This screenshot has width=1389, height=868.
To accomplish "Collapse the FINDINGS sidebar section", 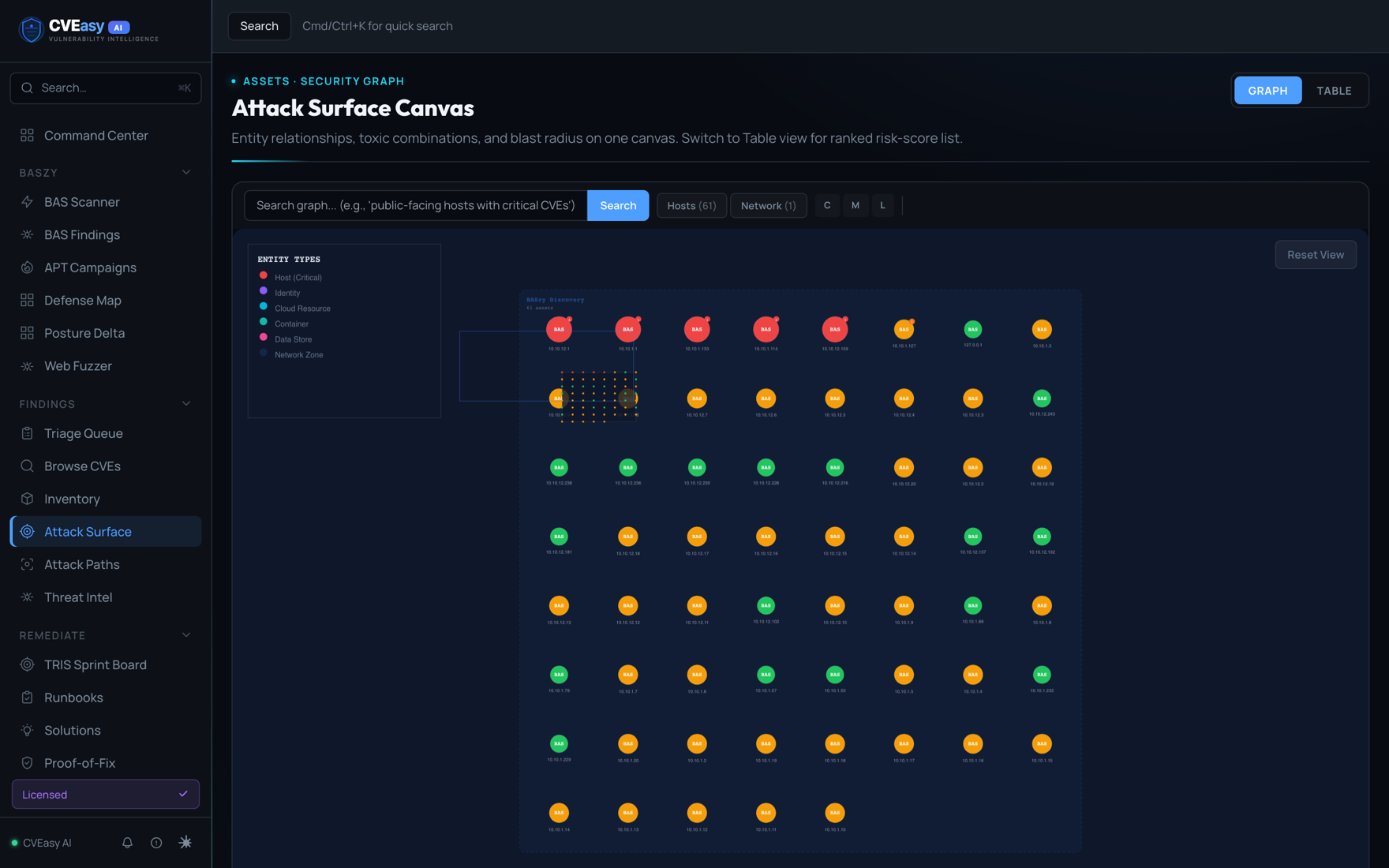I will pyautogui.click(x=186, y=404).
